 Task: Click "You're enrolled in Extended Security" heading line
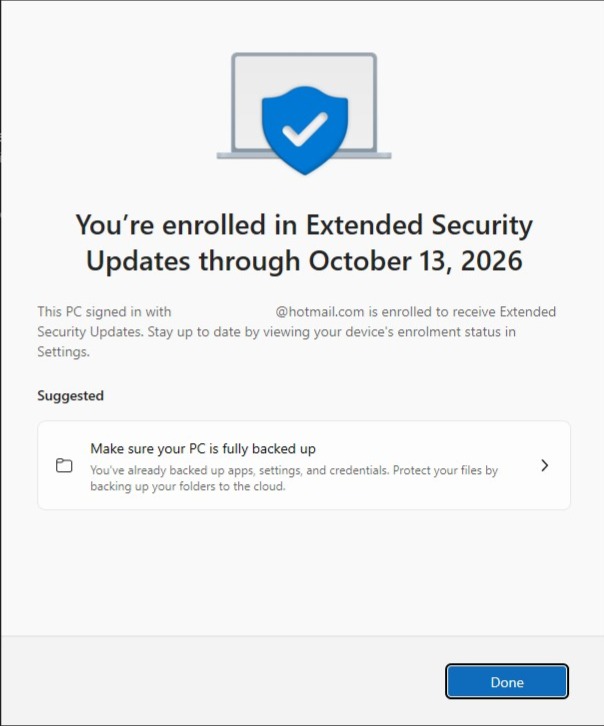304,224
